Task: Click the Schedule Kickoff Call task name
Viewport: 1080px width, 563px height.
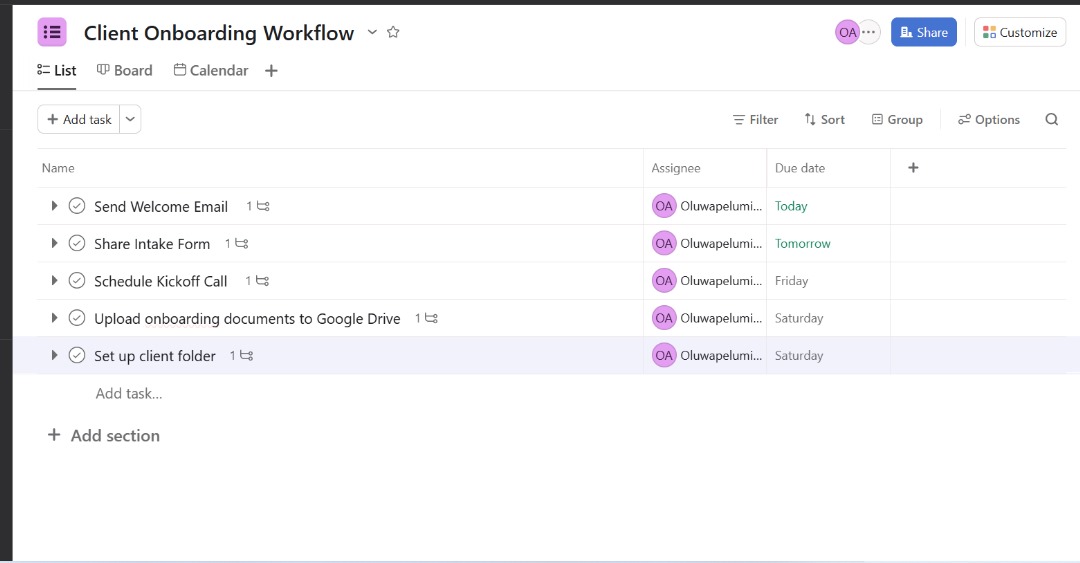Action: point(160,281)
